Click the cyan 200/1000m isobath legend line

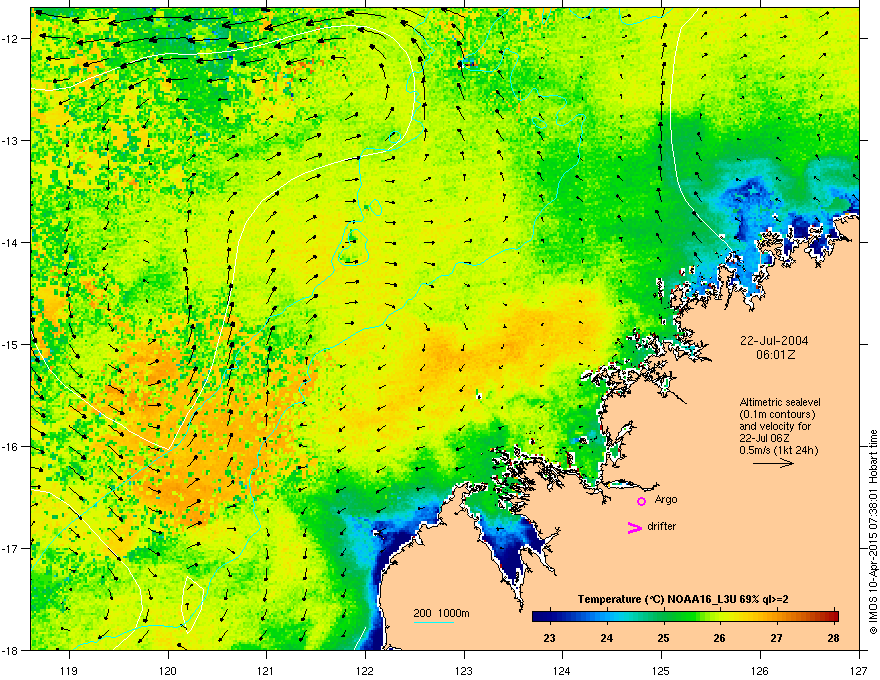pyautogui.click(x=434, y=622)
